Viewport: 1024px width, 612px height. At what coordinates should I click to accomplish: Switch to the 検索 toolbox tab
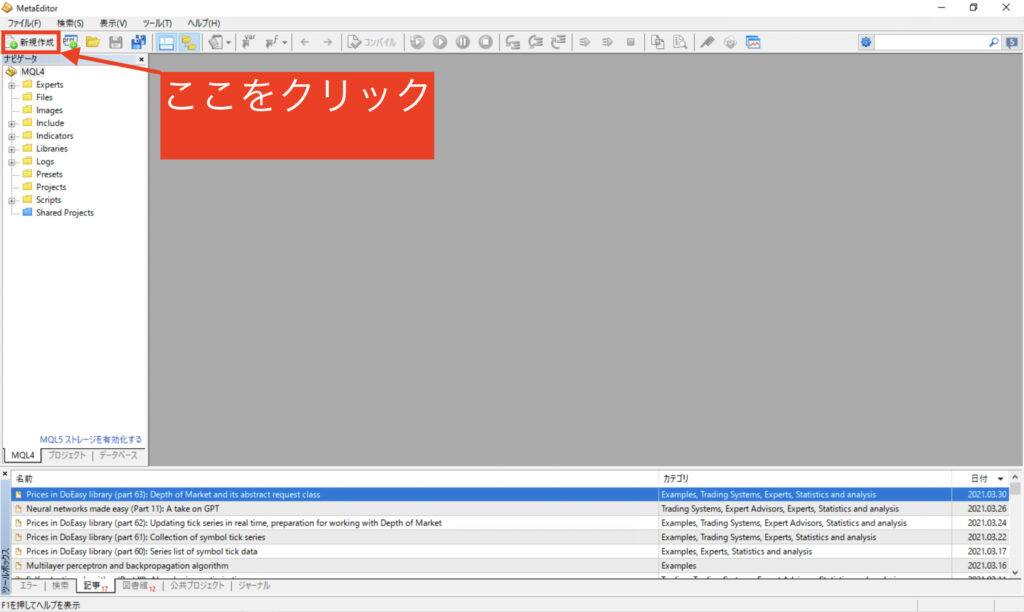click(x=60, y=586)
